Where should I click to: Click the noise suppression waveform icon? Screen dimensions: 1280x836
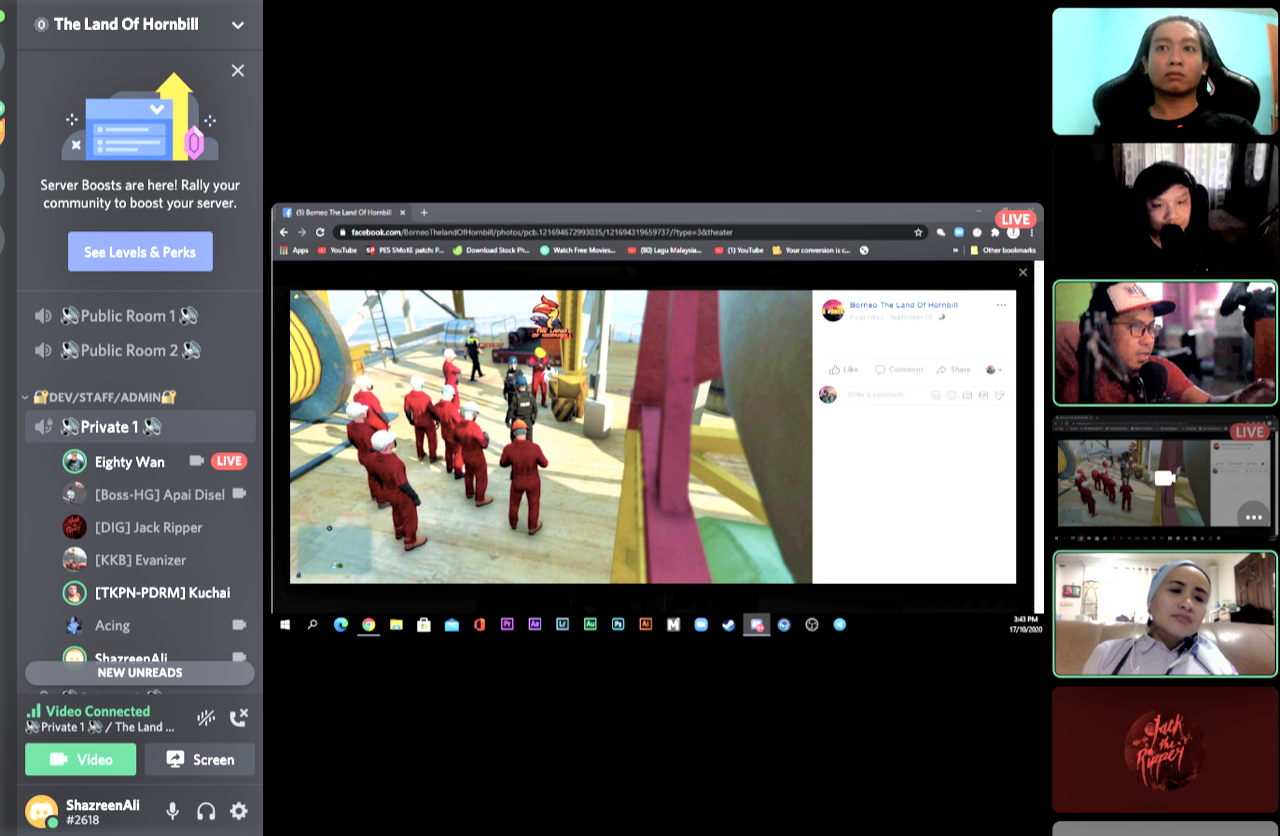point(206,718)
